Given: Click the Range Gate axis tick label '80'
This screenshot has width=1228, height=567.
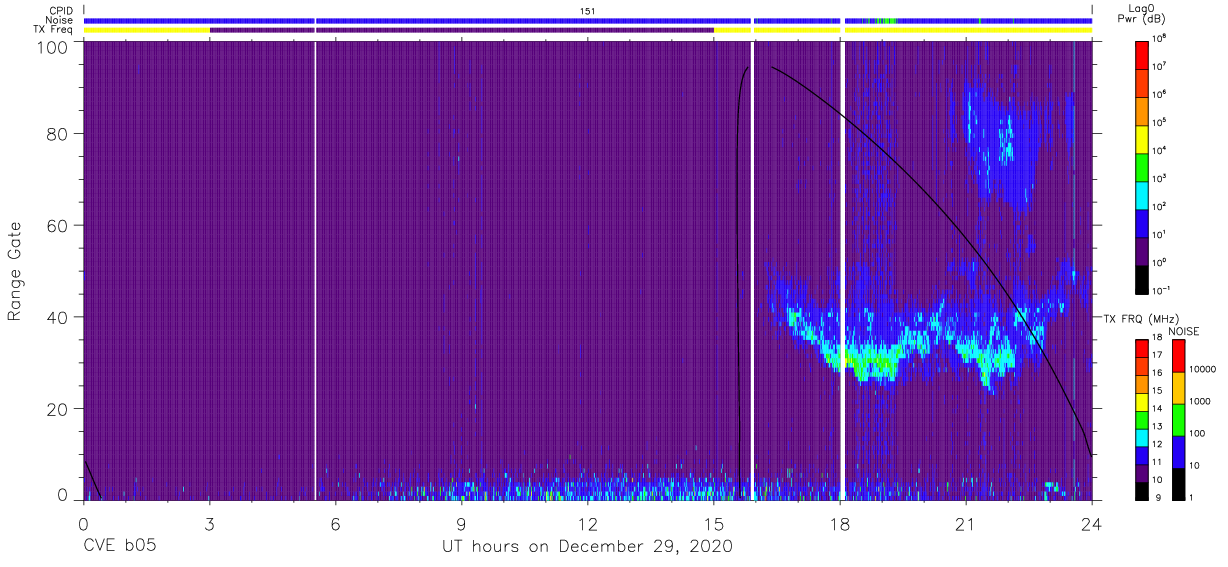Looking at the screenshot, I should click(x=57, y=133).
